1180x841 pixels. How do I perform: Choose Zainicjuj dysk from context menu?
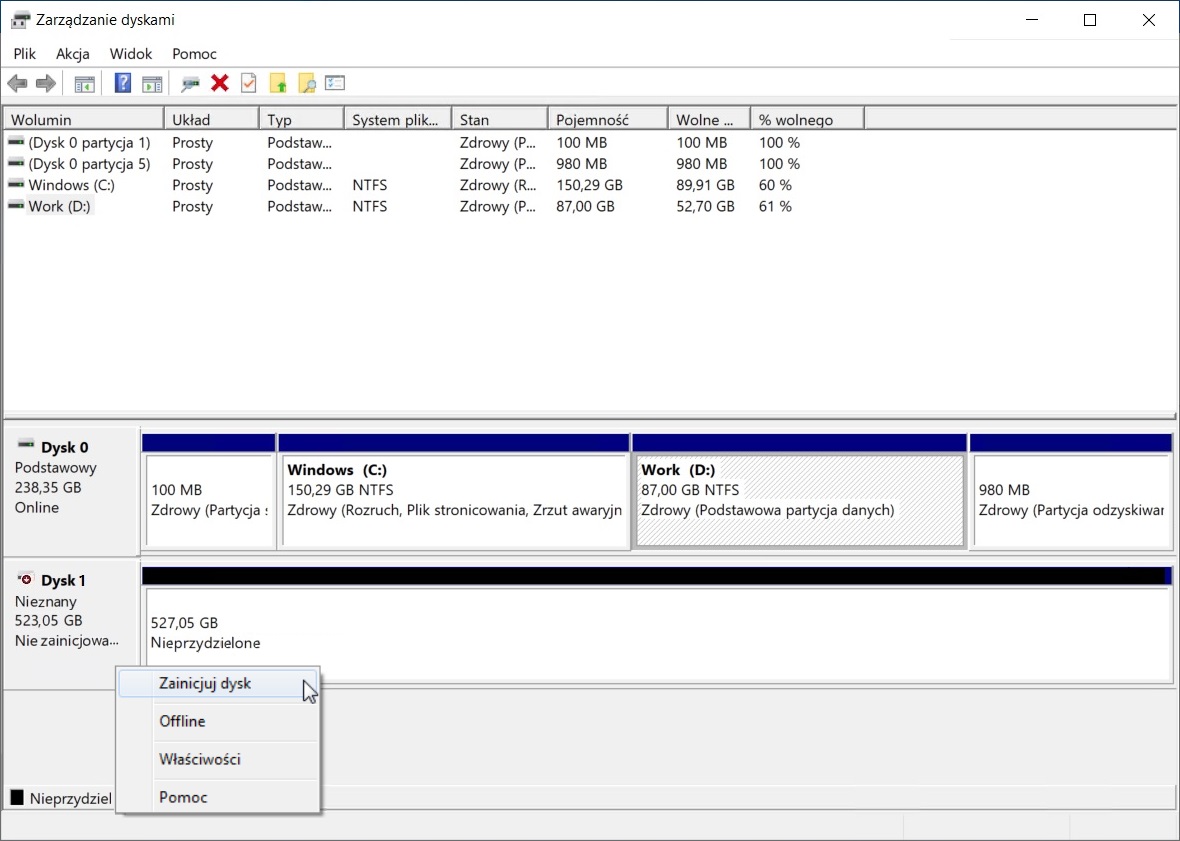click(x=205, y=684)
